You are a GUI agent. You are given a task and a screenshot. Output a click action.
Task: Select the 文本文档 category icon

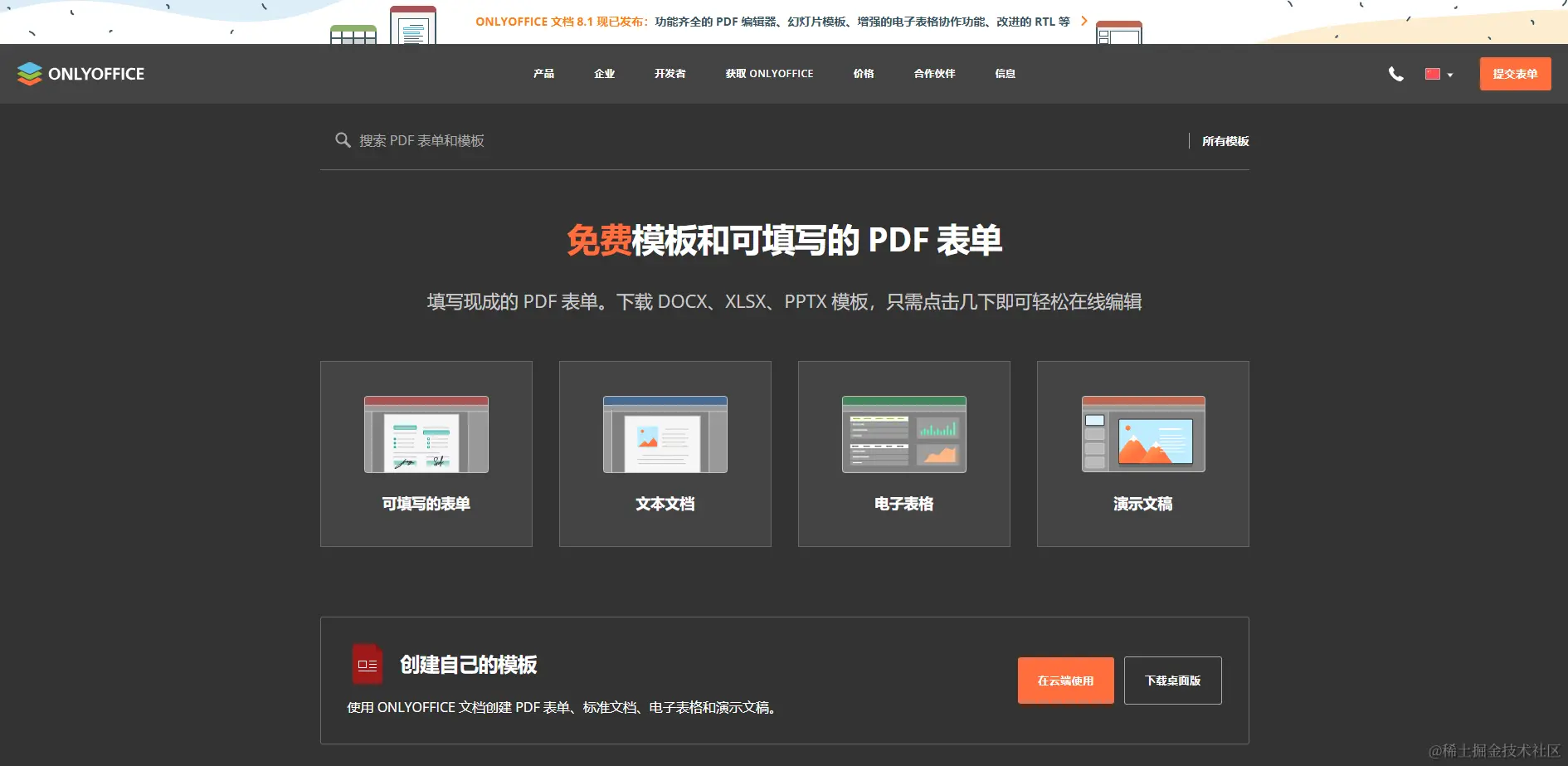point(665,433)
